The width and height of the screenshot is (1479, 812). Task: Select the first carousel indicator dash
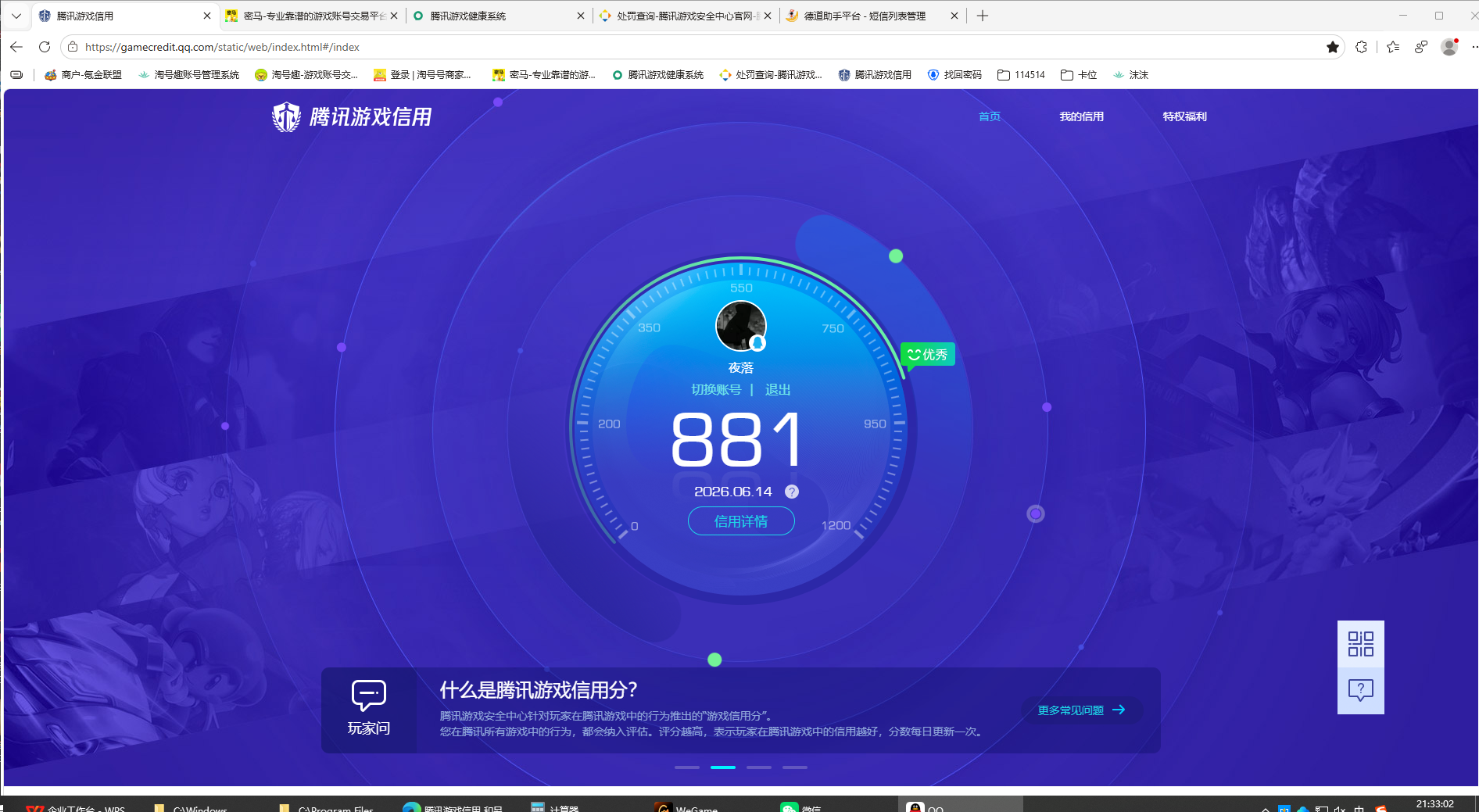click(687, 767)
